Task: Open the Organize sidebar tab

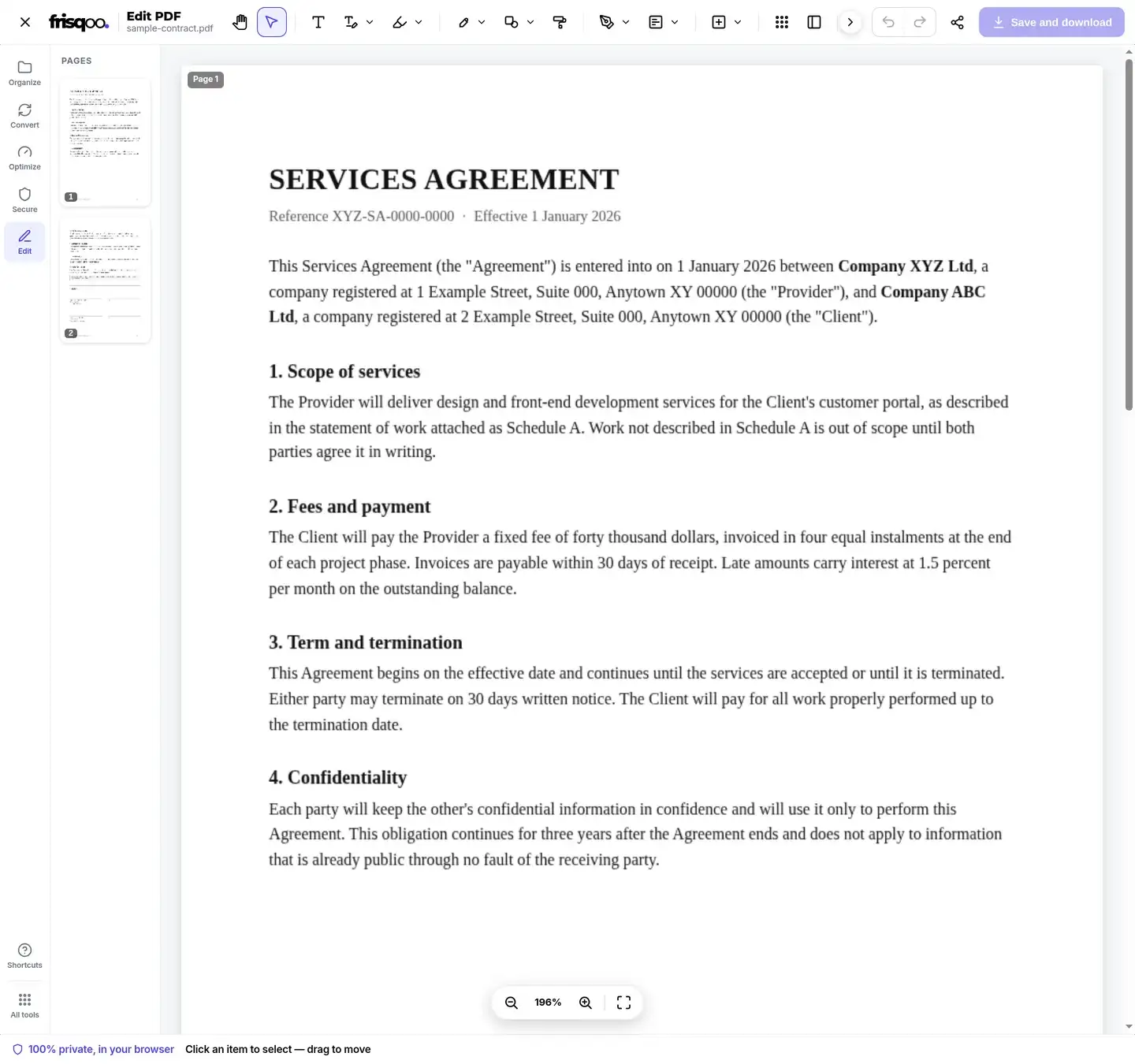Action: point(24,73)
